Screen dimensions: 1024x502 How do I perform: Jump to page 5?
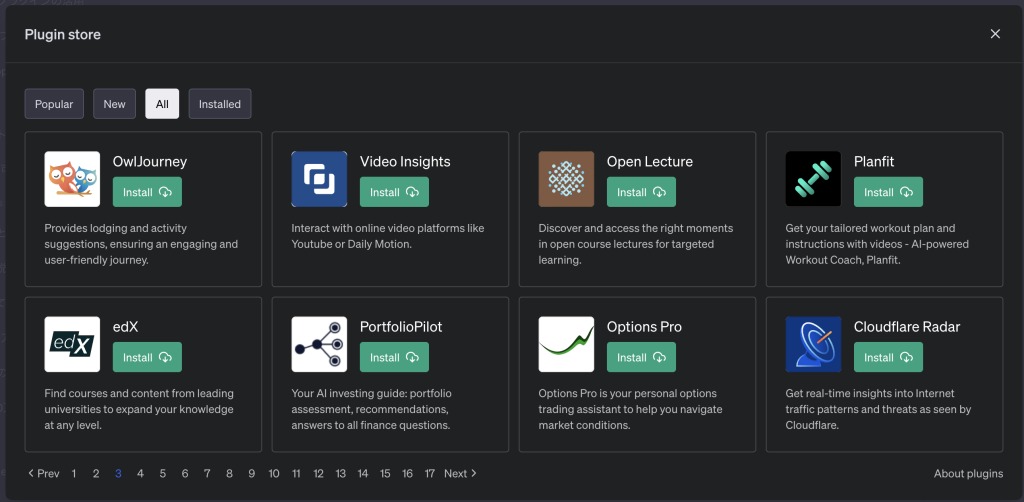tap(163, 473)
